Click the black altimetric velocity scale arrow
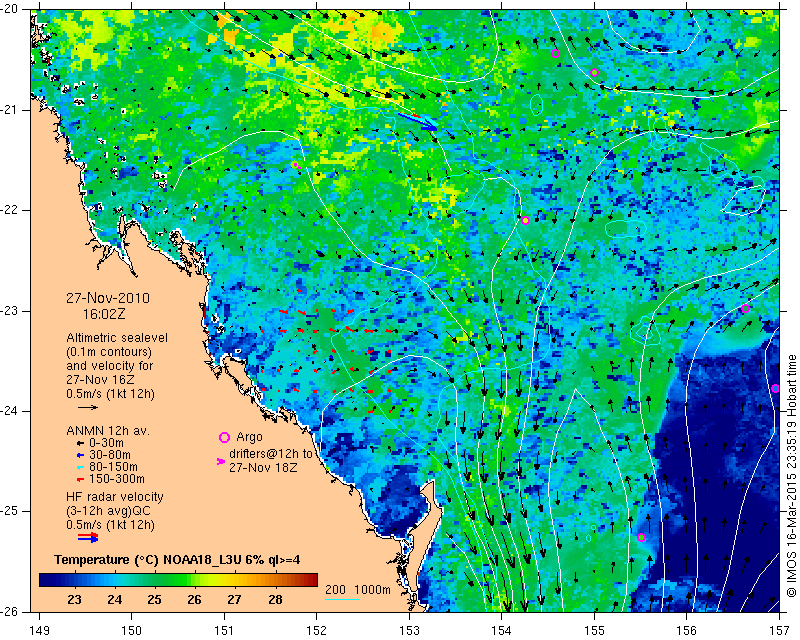 click(88, 407)
